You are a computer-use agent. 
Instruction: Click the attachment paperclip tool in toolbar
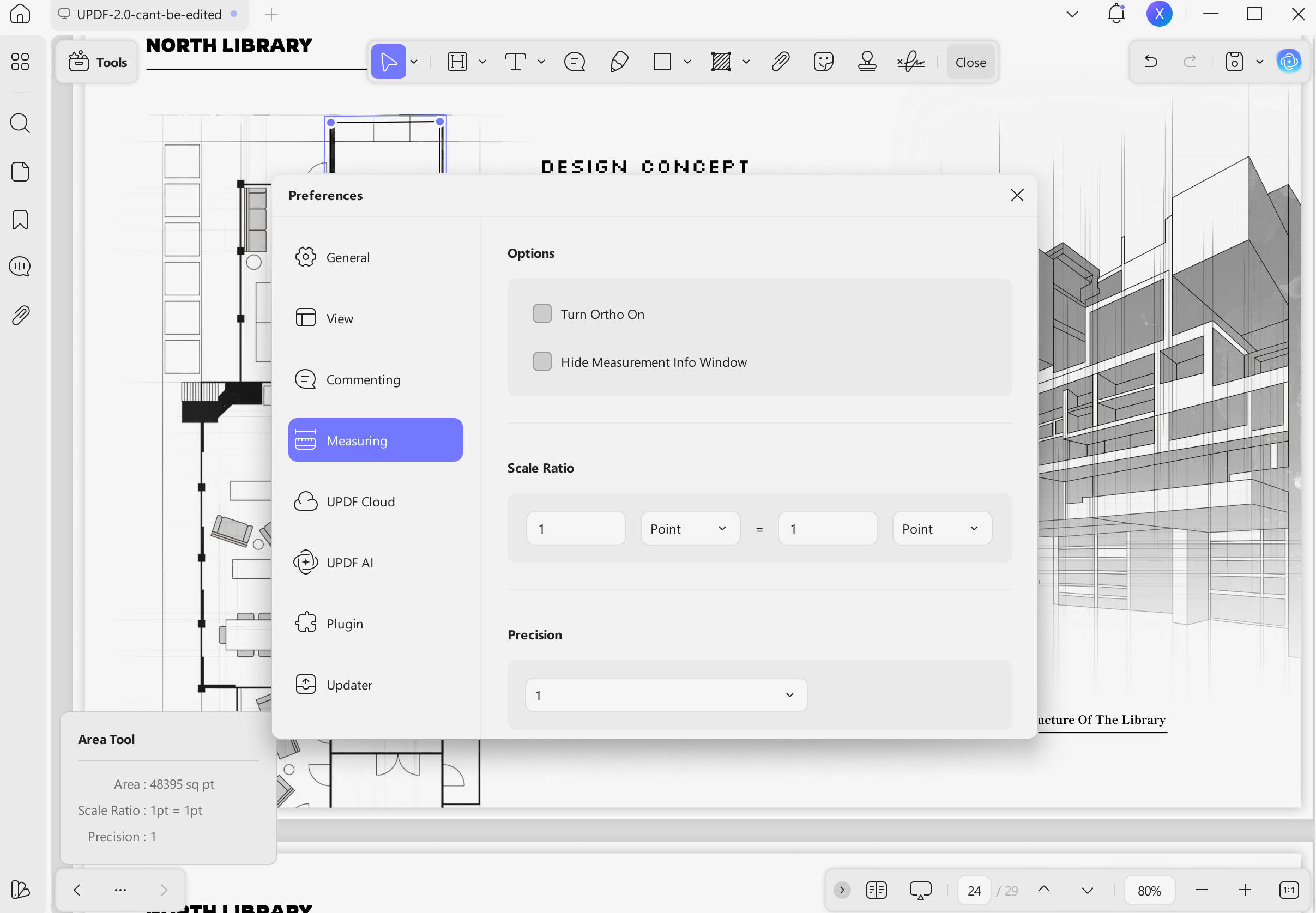tap(781, 62)
